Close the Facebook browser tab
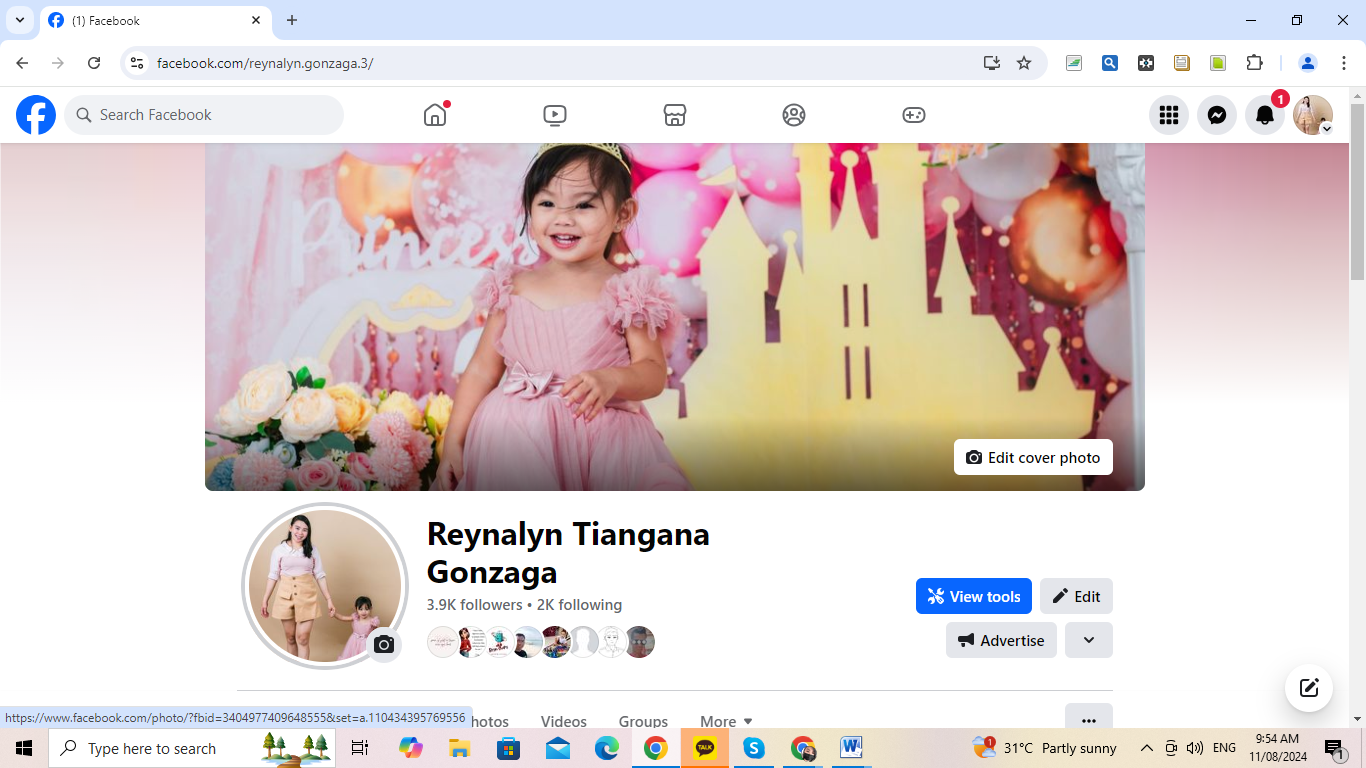 256,20
